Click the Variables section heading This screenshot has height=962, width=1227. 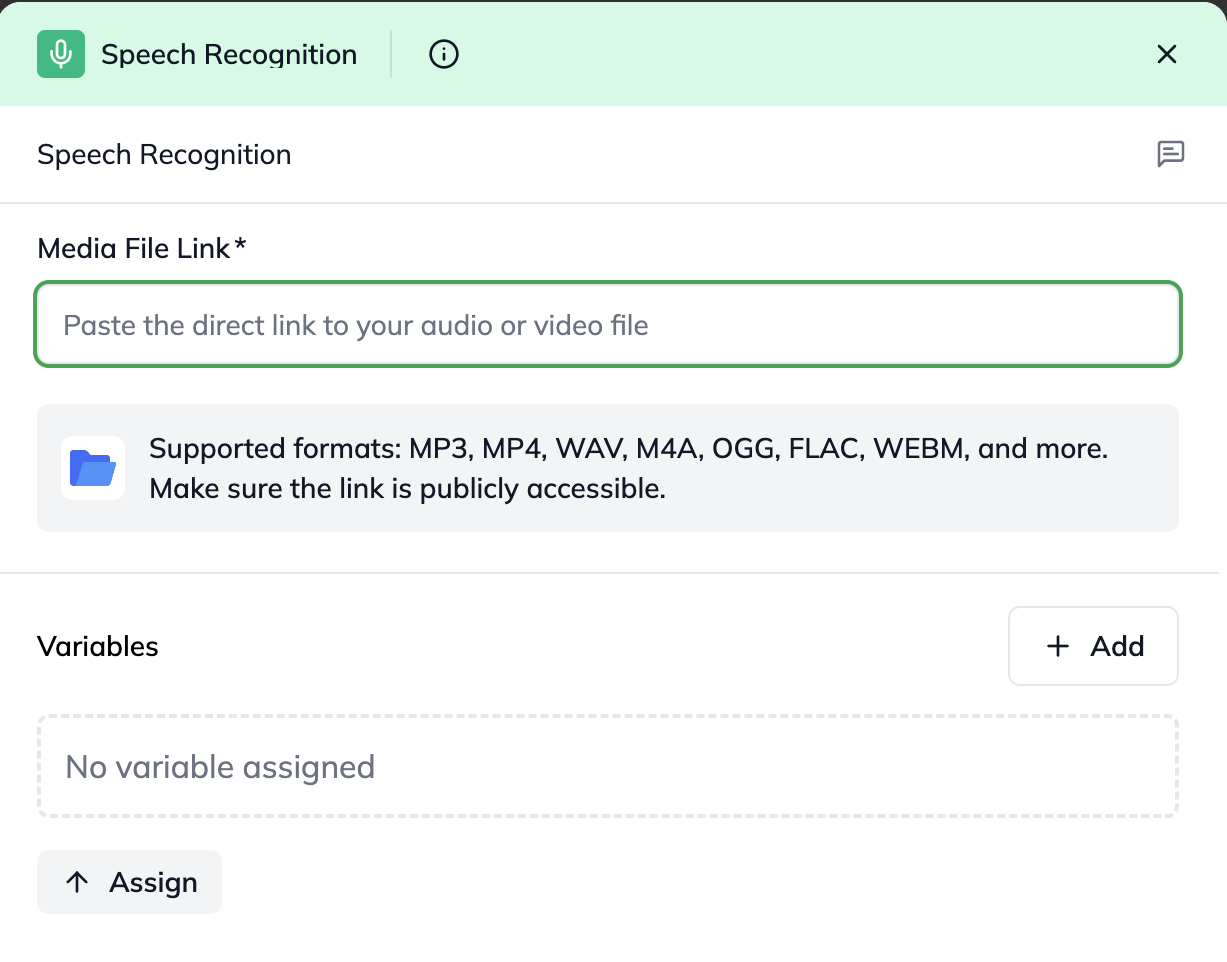[x=98, y=647]
